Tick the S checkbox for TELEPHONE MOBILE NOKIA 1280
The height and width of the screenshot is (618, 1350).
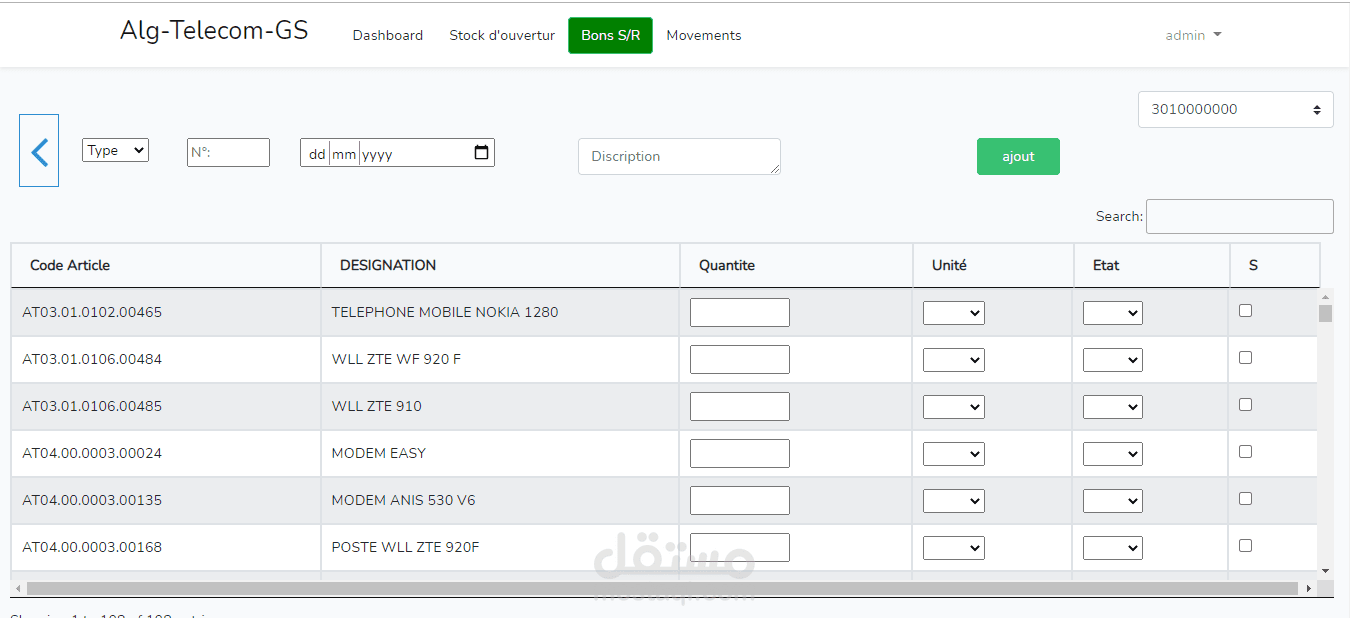tap(1245, 311)
